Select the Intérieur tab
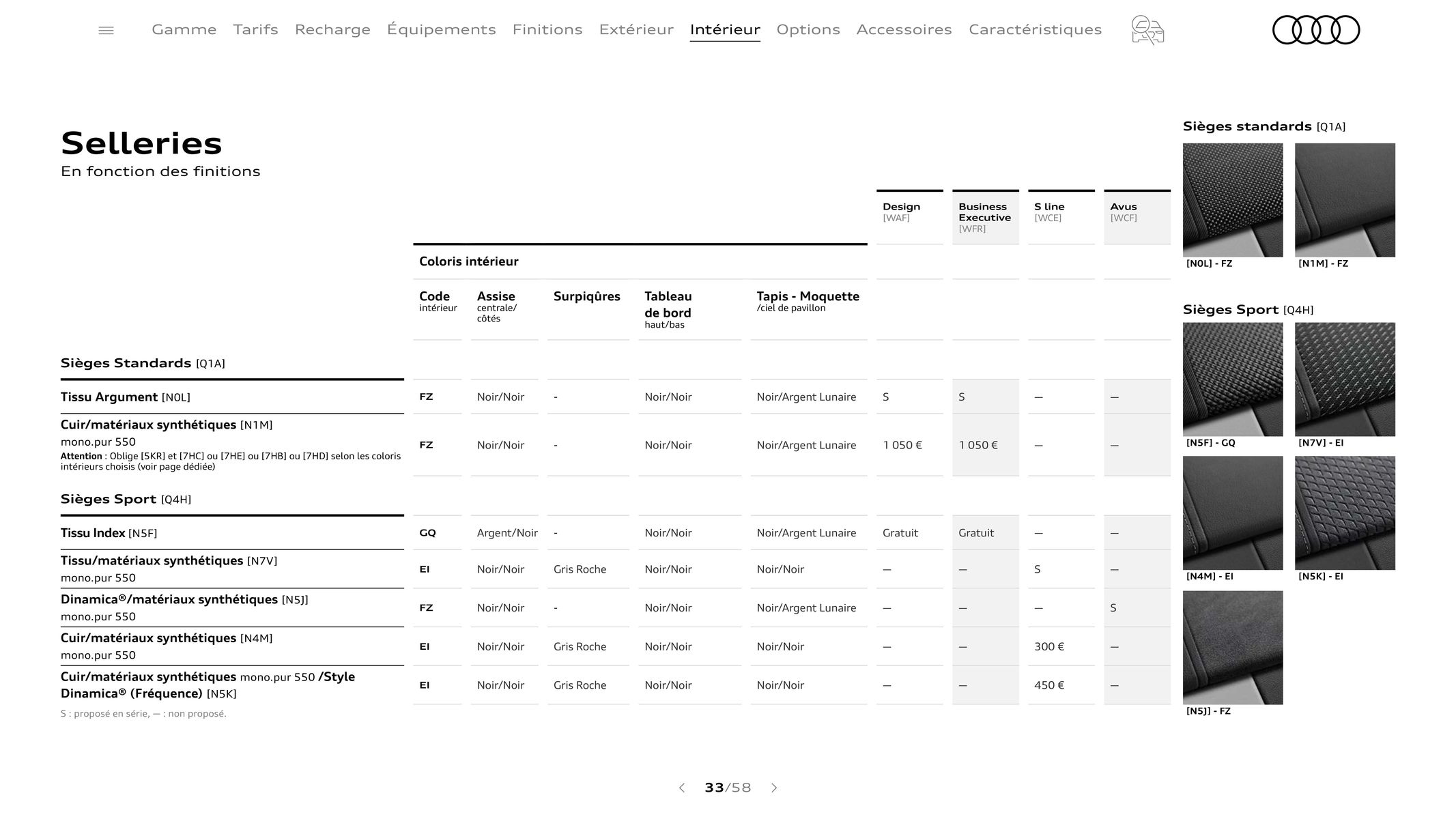The width and height of the screenshot is (1456, 819). pyautogui.click(x=725, y=29)
